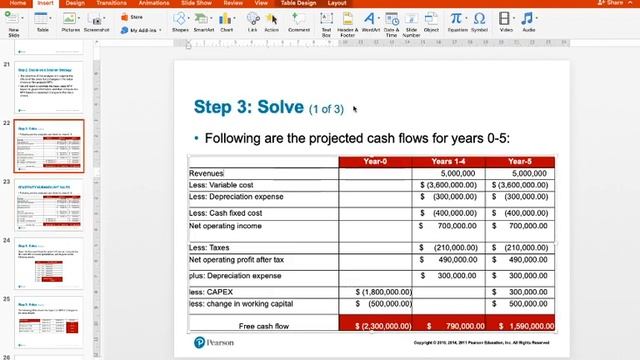This screenshot has height=360, width=640.
Task: Click the Less: Taxes cell
Action: [x=263, y=248]
